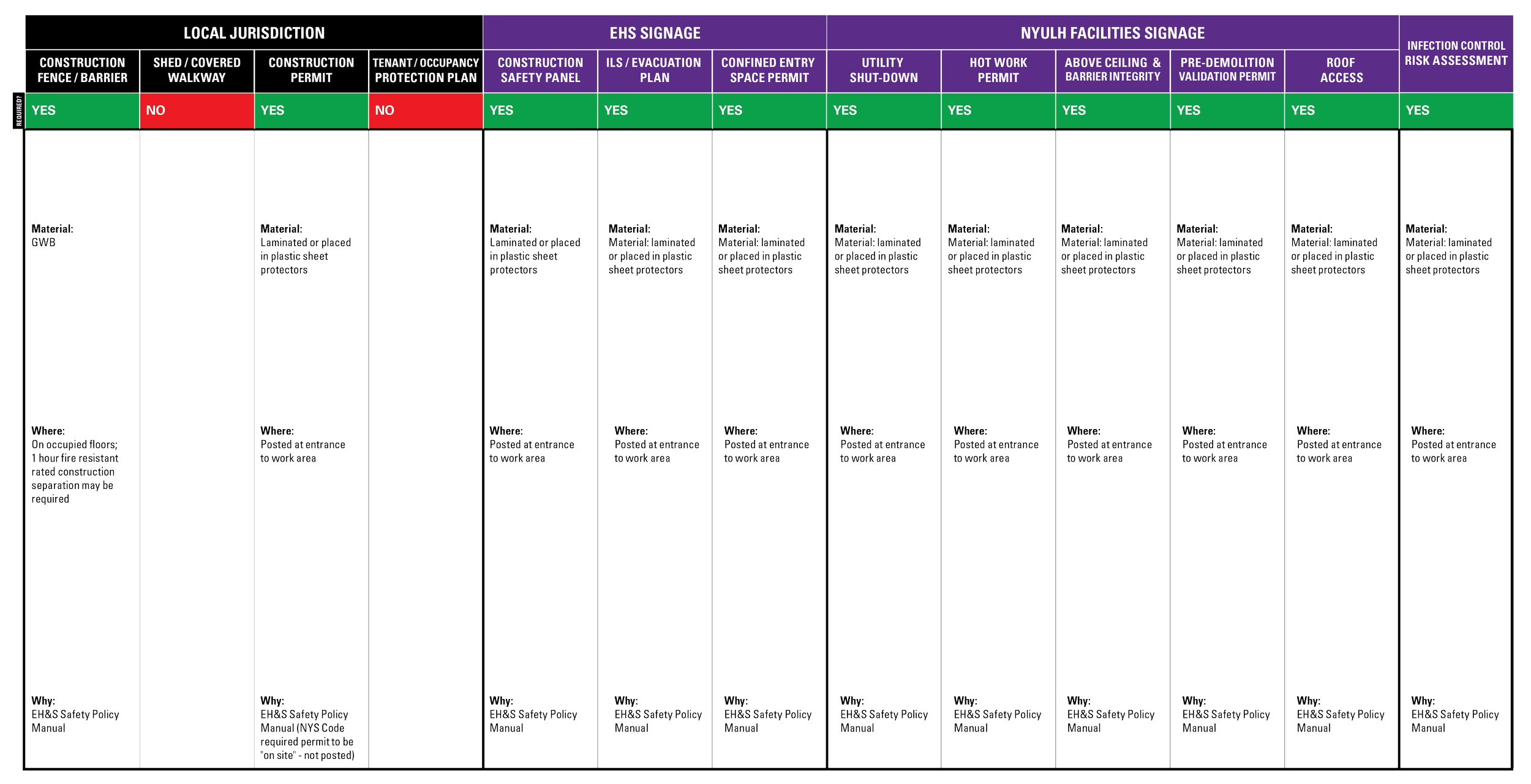The width and height of the screenshot is (1531, 784).
Task: Click the Confined Entry Space Permit header
Action: [x=769, y=70]
